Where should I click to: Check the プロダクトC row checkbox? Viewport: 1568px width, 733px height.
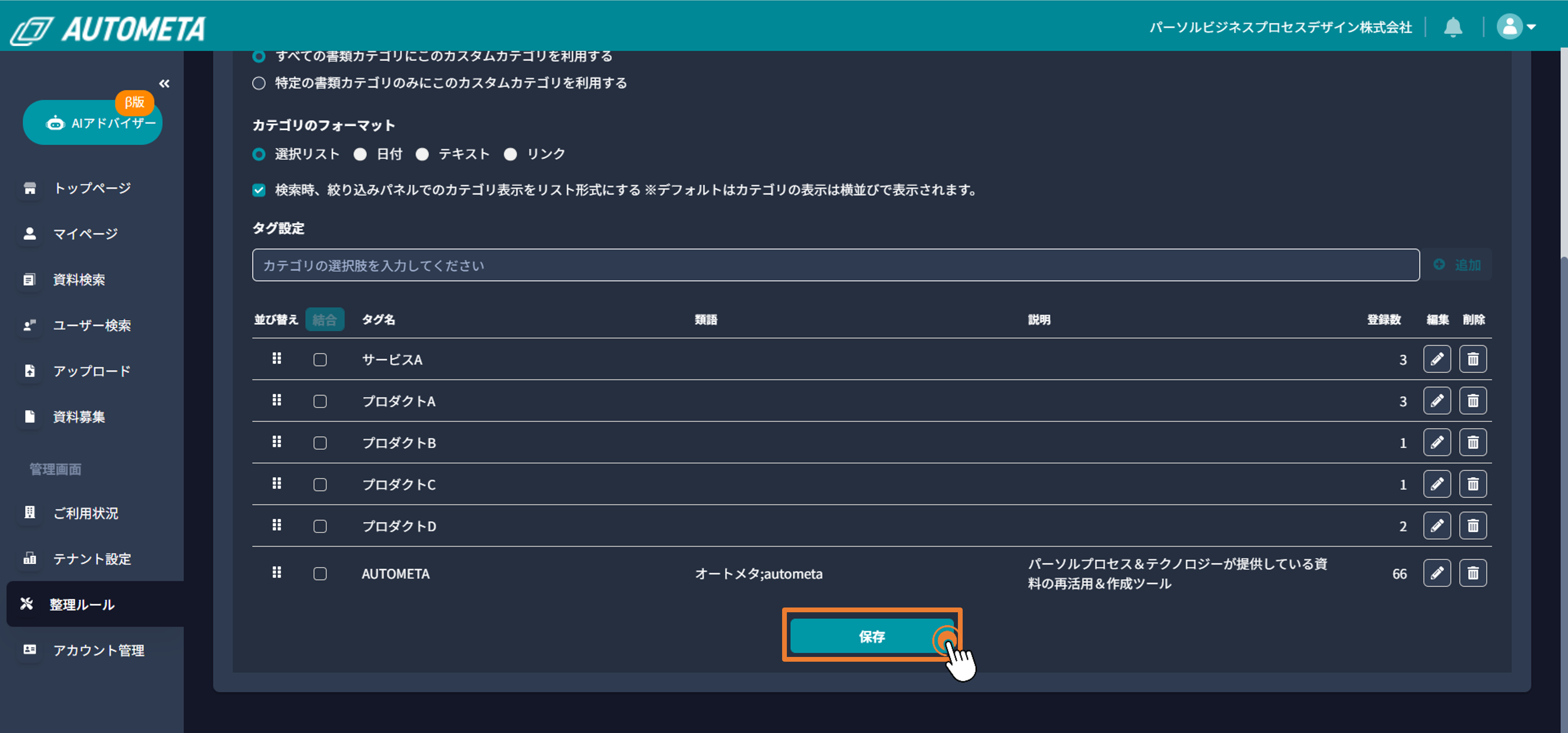320,484
